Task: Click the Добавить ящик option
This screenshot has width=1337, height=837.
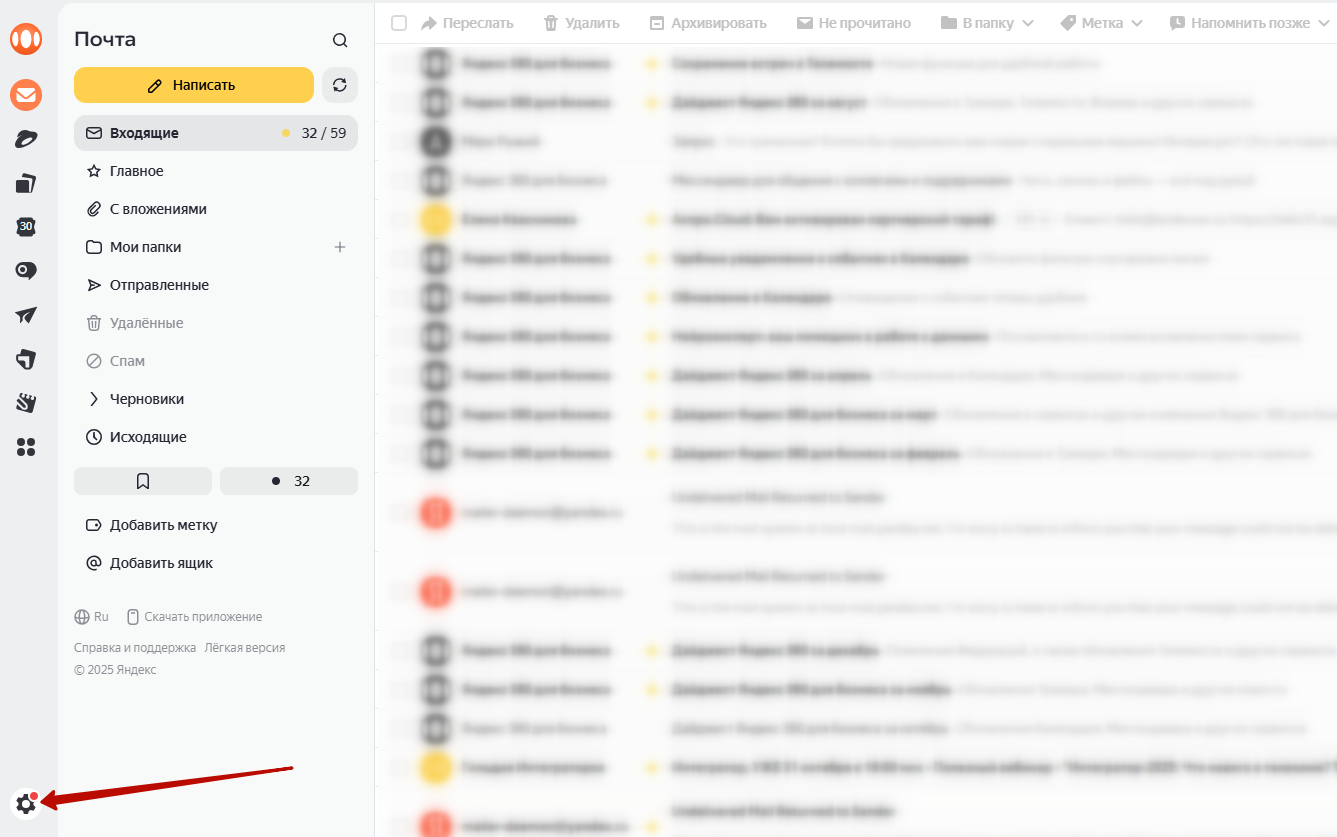Action: tap(160, 563)
